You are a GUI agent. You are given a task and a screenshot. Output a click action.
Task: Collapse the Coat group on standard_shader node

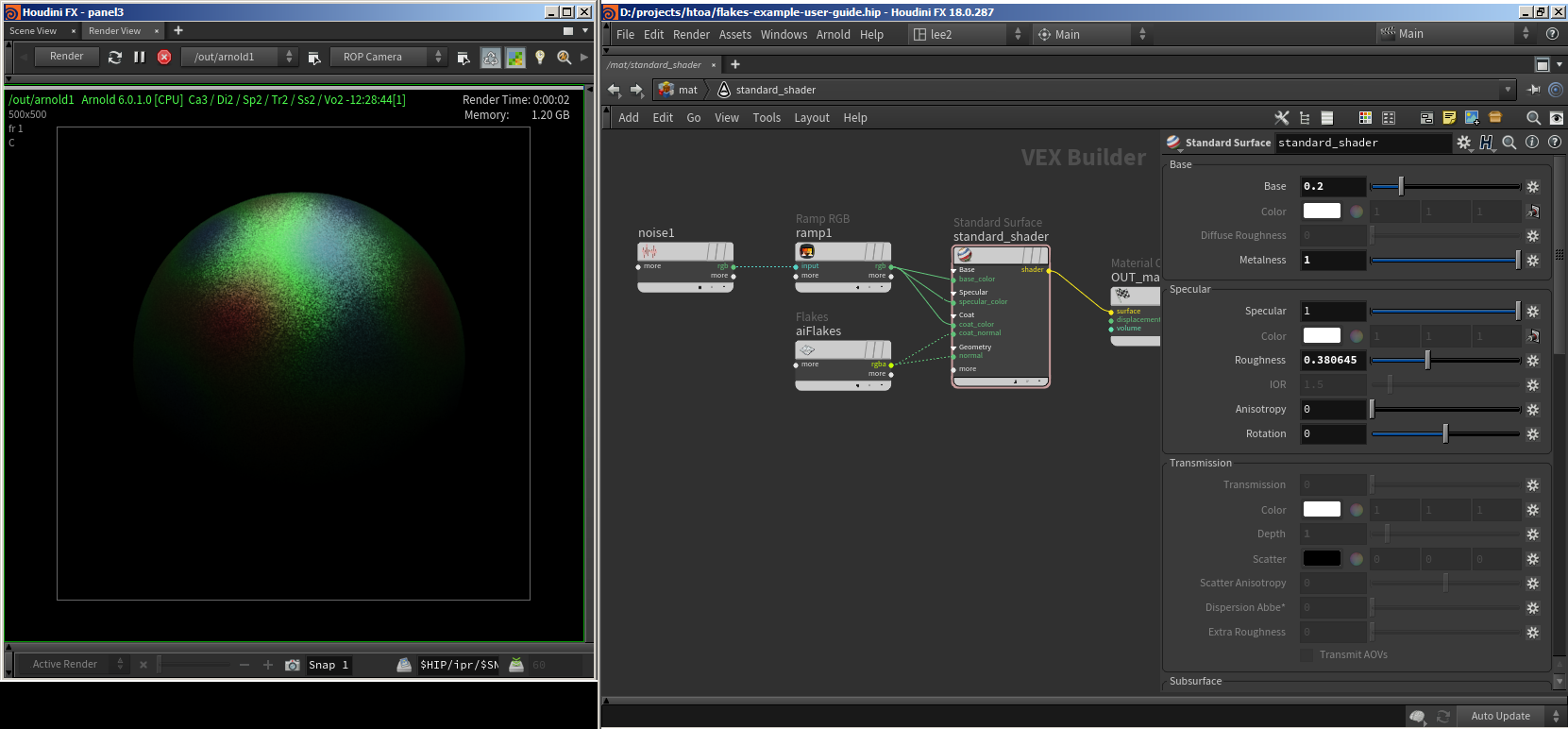pyautogui.click(x=953, y=315)
